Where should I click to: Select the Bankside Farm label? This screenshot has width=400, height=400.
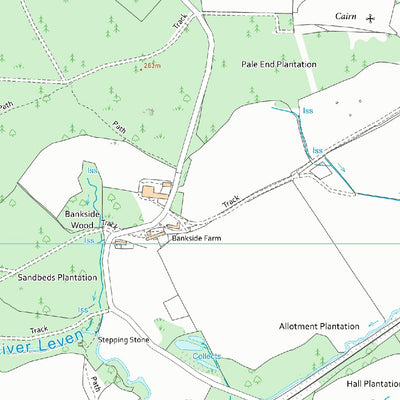[x=196, y=238]
